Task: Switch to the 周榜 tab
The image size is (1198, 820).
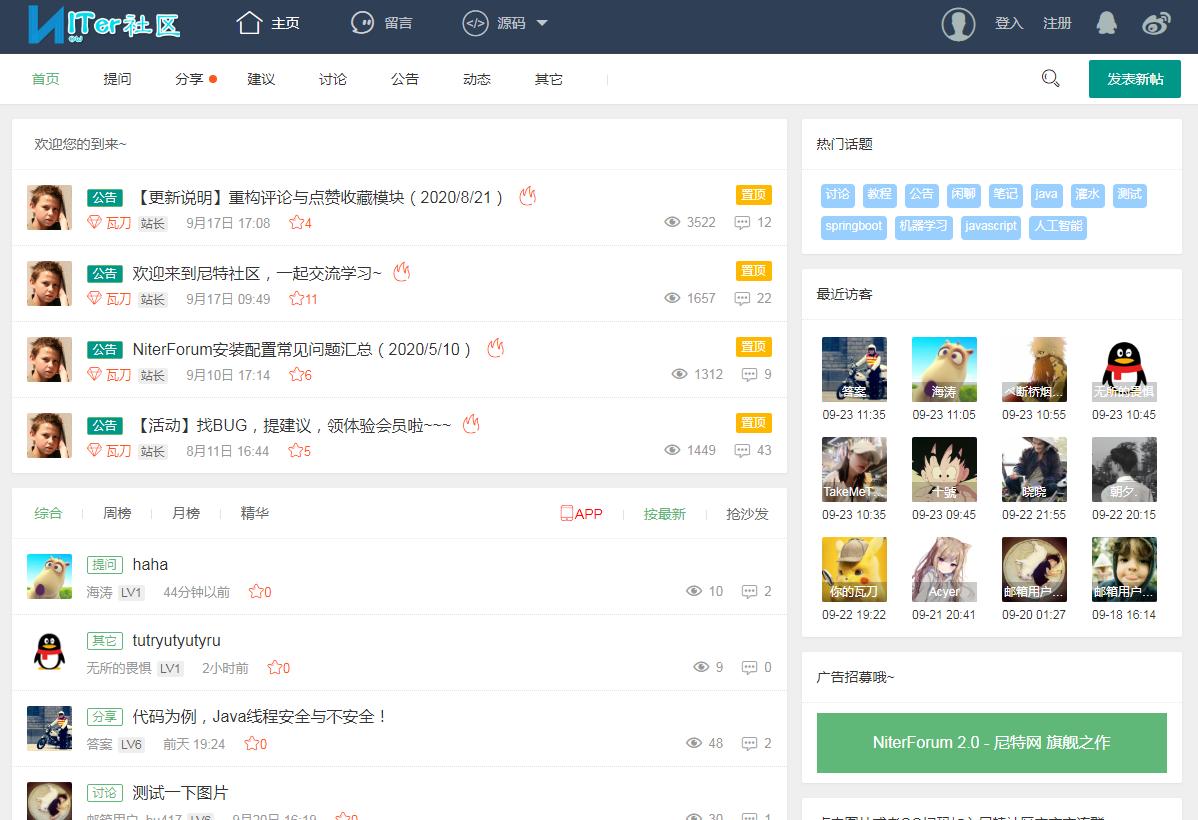Action: click(x=116, y=513)
